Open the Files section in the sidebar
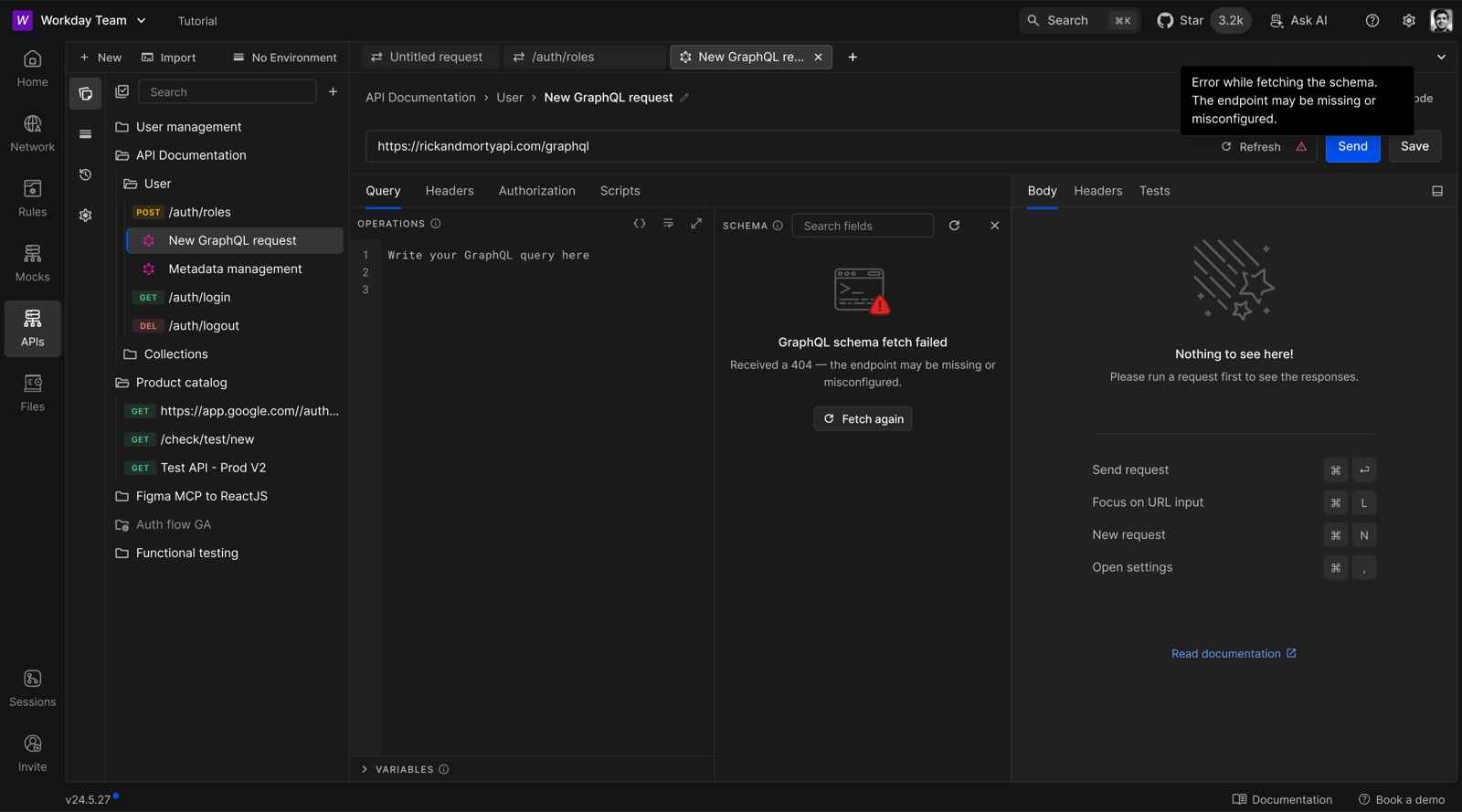The height and width of the screenshot is (812, 1462). [x=32, y=394]
